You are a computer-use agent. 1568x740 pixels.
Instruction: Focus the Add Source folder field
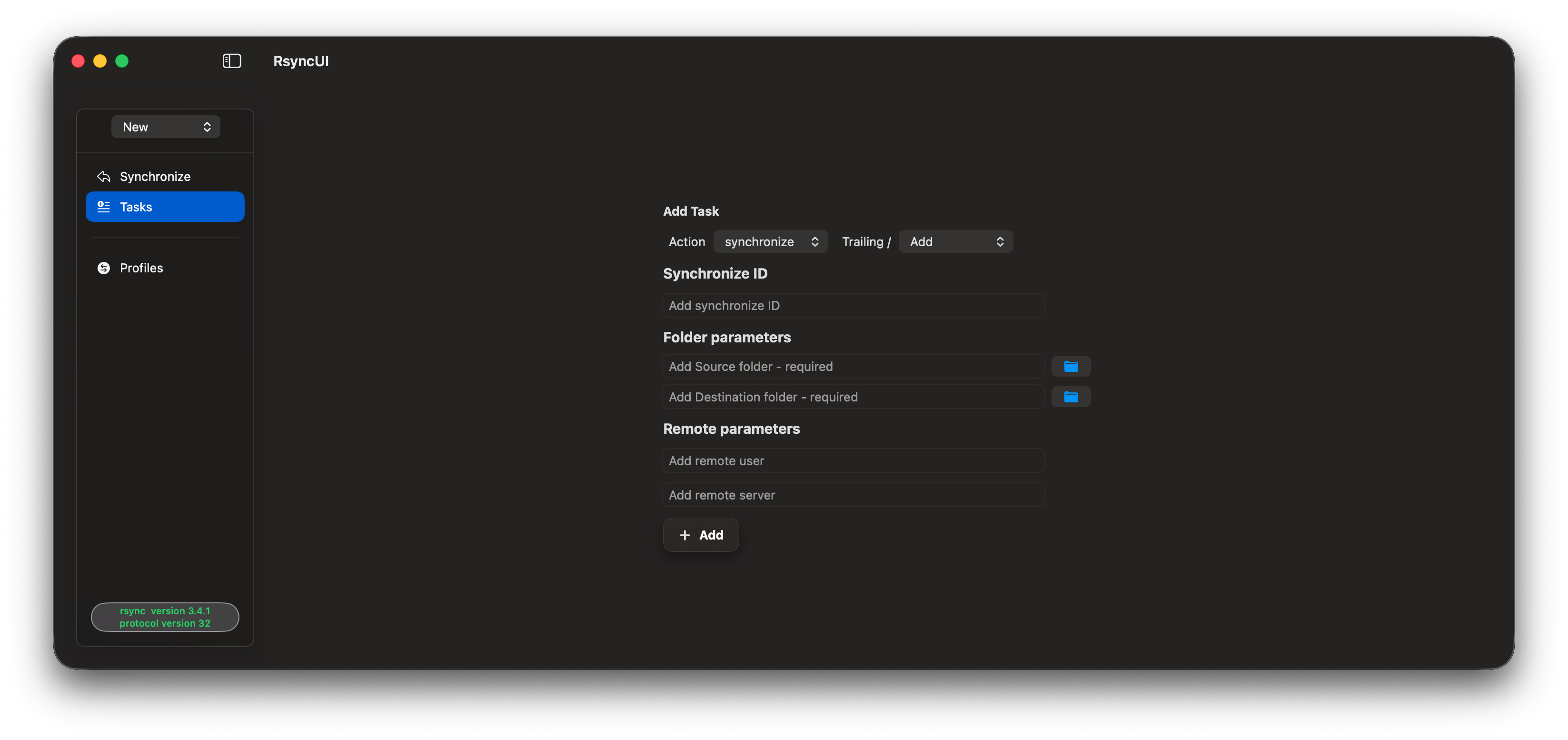[x=853, y=367]
